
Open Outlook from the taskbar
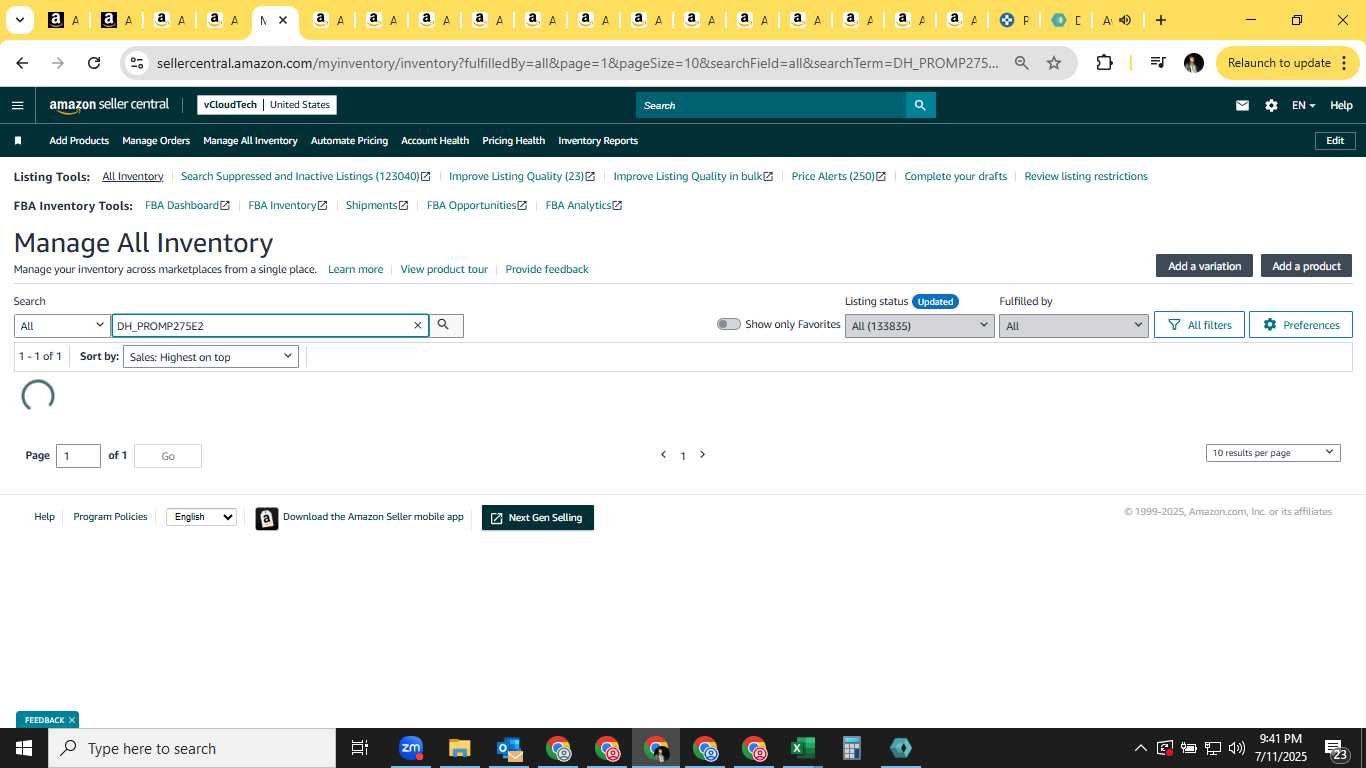tap(509, 748)
